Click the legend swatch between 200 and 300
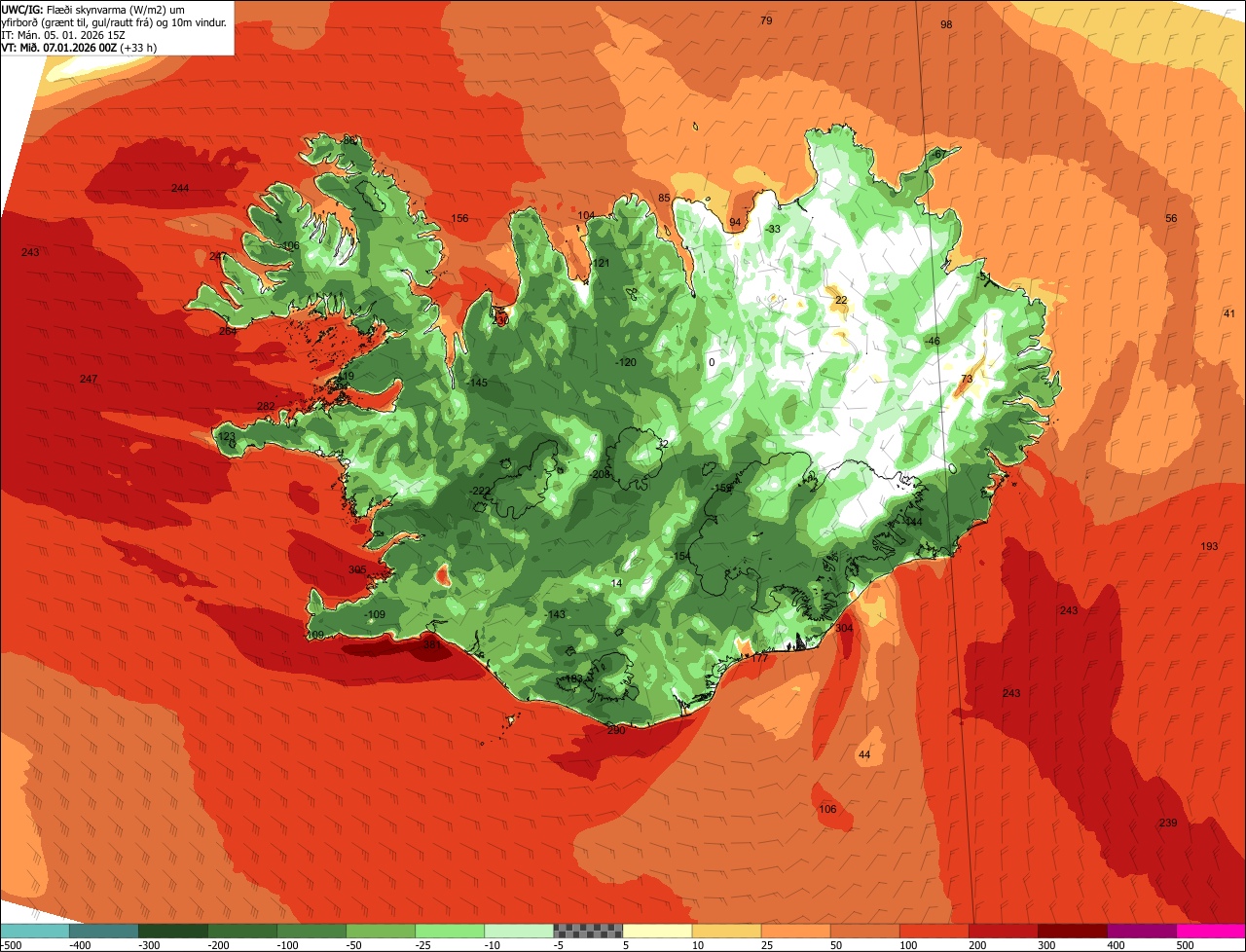The height and width of the screenshot is (952, 1246). click(1003, 930)
